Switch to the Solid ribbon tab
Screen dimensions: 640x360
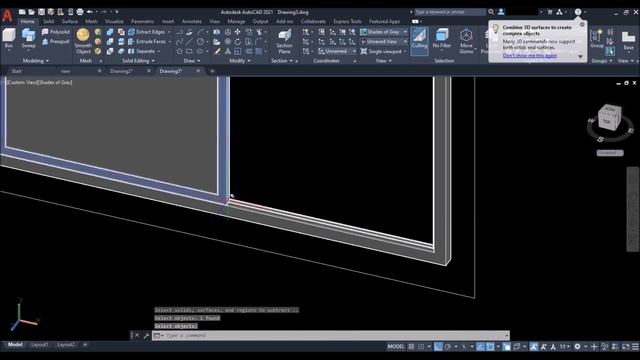[49, 21]
